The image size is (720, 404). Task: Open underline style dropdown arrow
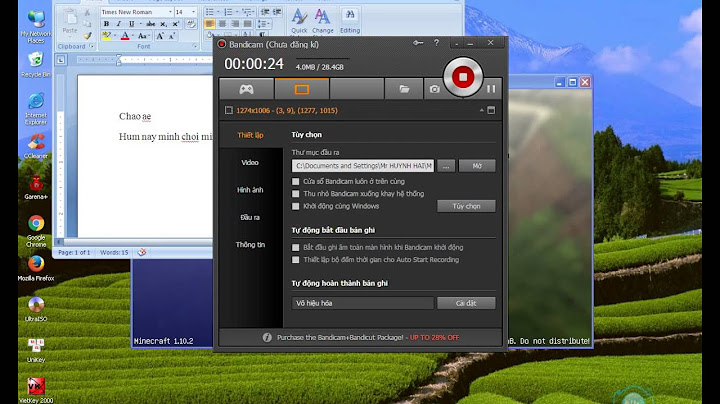coord(140,24)
